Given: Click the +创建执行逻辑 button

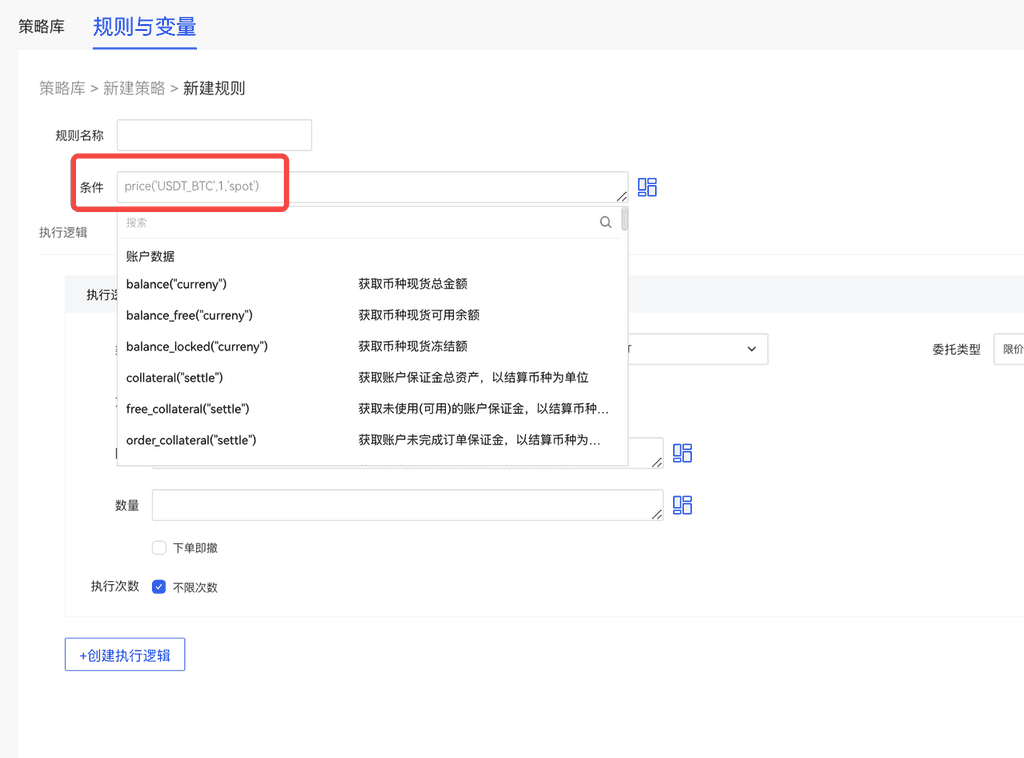Looking at the screenshot, I should pos(125,655).
